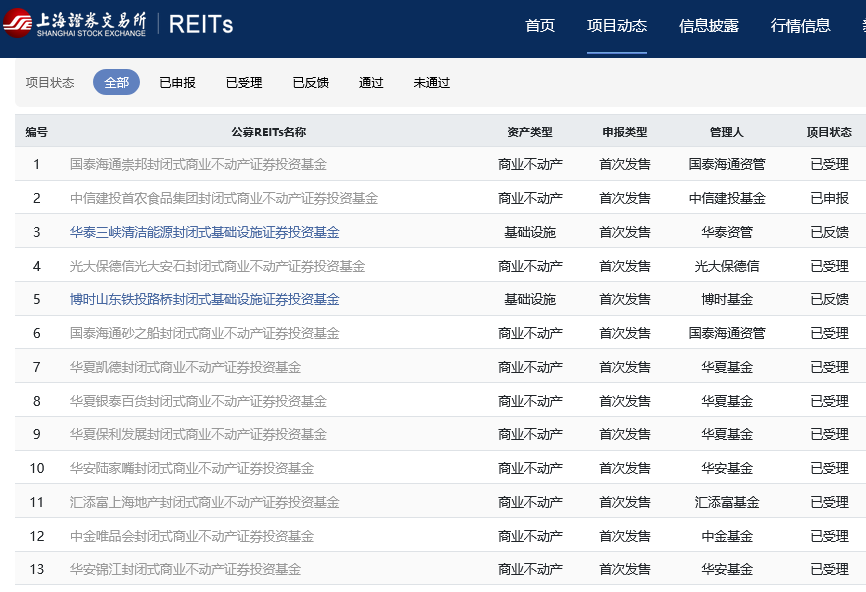Click the 项目状态 column header
Image resolution: width=866 pixels, height=592 pixels.
[829, 132]
